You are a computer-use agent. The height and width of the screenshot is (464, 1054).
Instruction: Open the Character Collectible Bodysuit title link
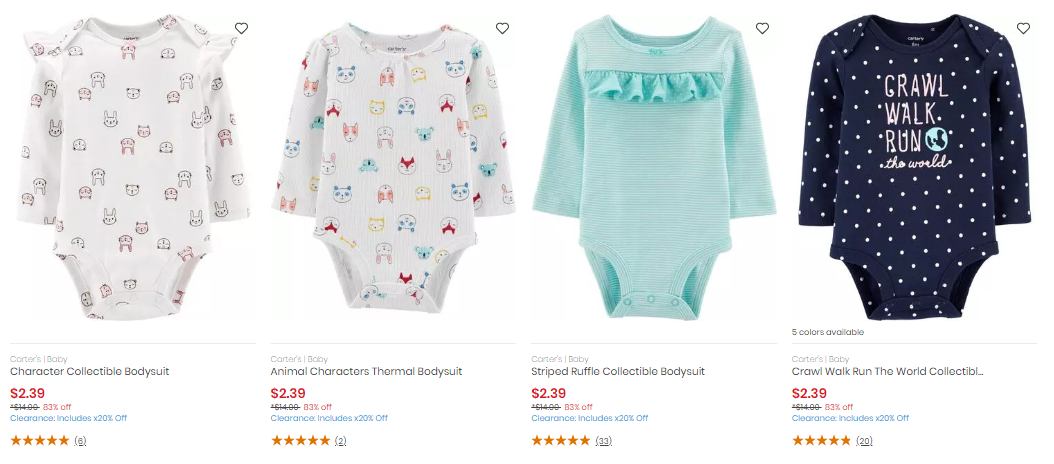click(x=89, y=371)
